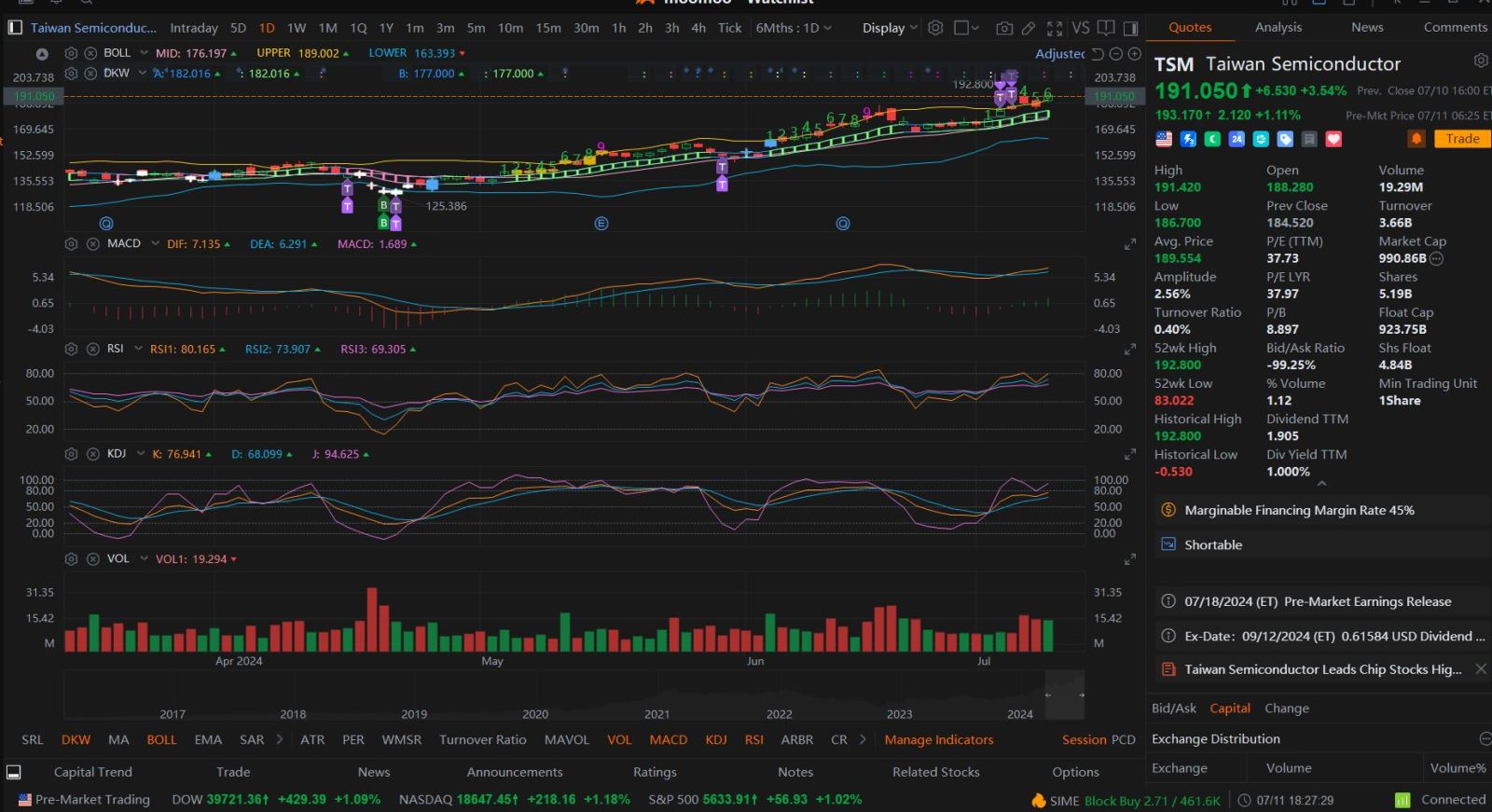Dismiss the Taiwan Semiconductor news headline
The width and height of the screenshot is (1492, 812).
pyautogui.click(x=1481, y=669)
